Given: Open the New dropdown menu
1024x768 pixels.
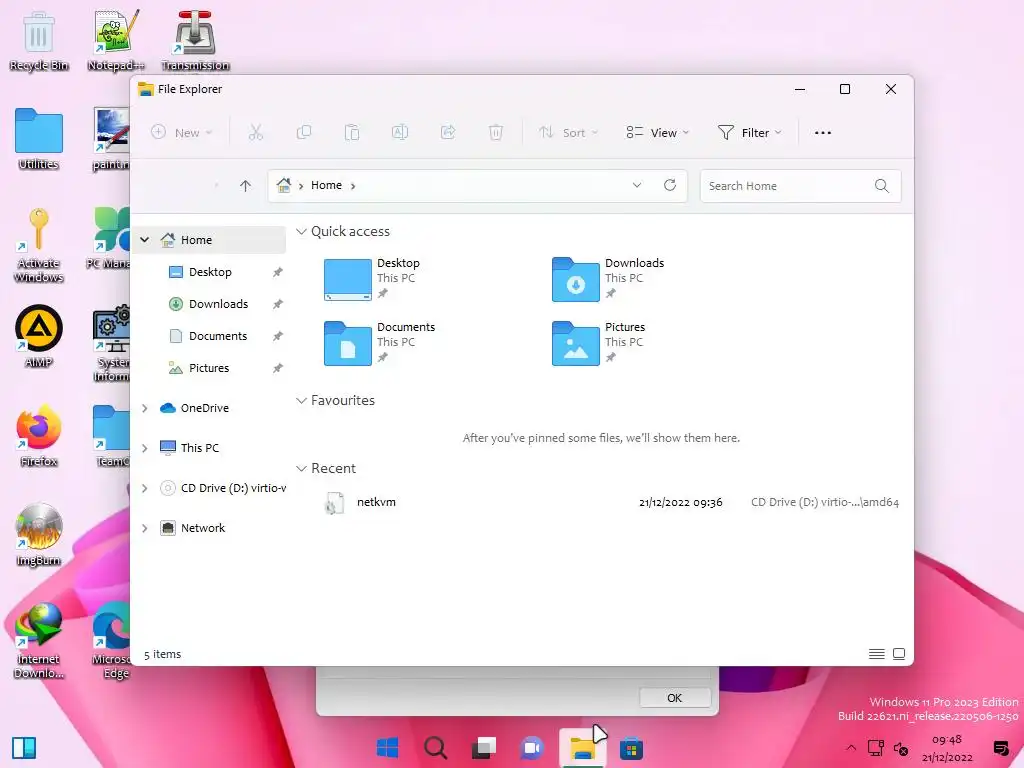Looking at the screenshot, I should pyautogui.click(x=182, y=133).
